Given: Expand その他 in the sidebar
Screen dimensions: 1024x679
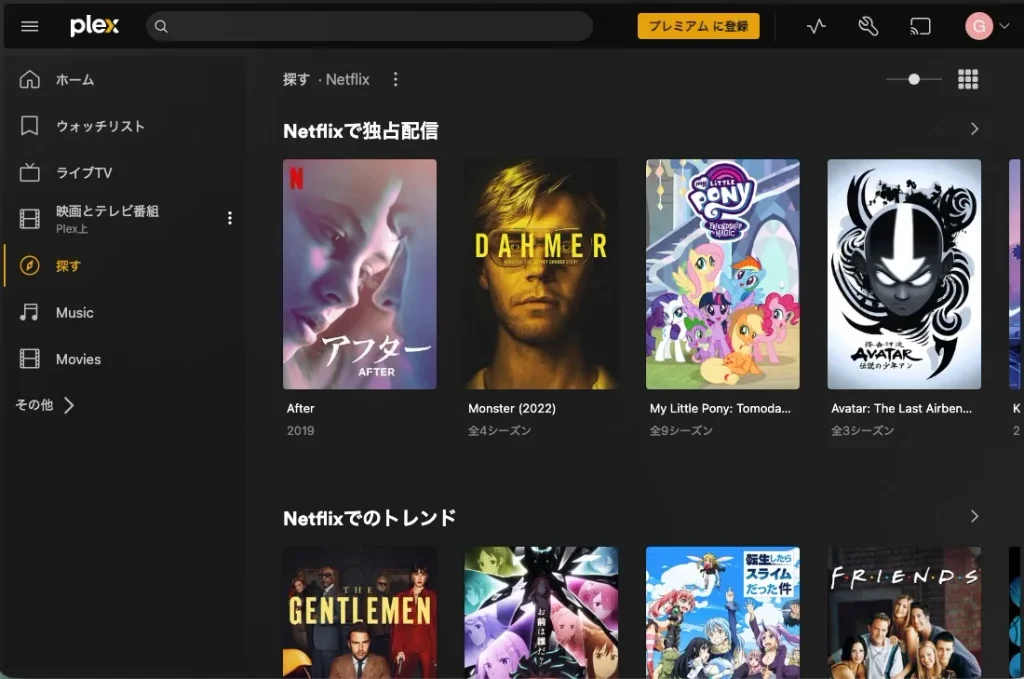Looking at the screenshot, I should click(45, 405).
